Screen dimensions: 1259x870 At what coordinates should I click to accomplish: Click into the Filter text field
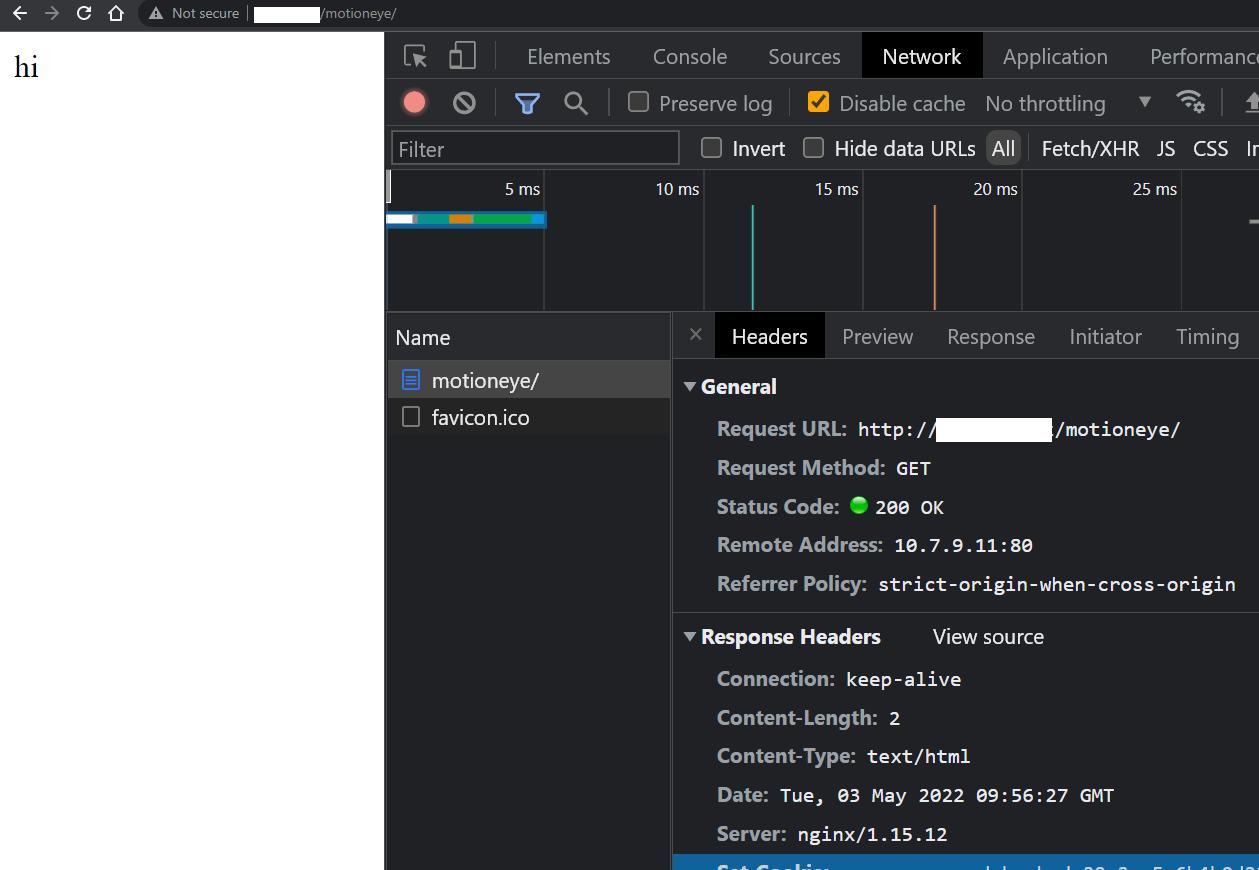pos(535,148)
